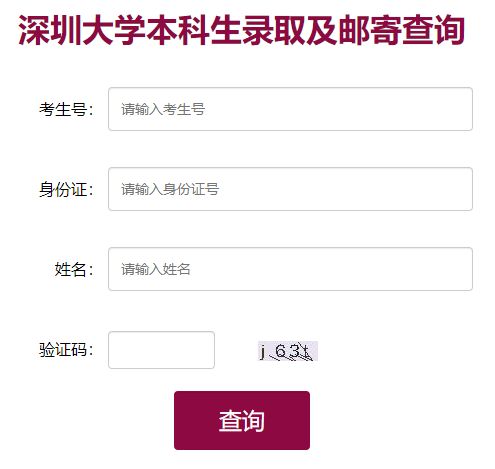Select the placeholder text 请输入考生号

click(x=163, y=109)
